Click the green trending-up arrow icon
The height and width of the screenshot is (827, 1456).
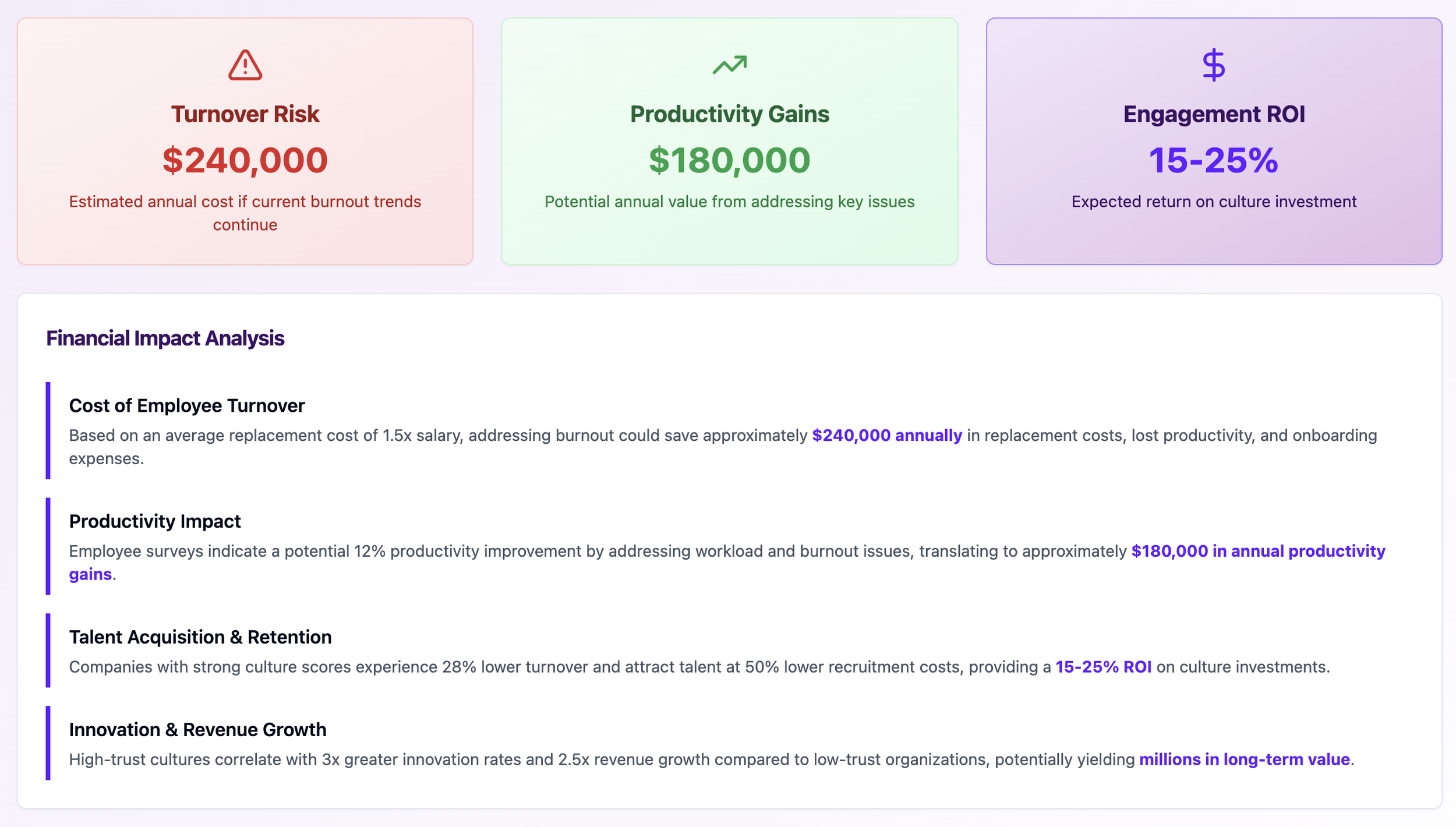pyautogui.click(x=729, y=65)
